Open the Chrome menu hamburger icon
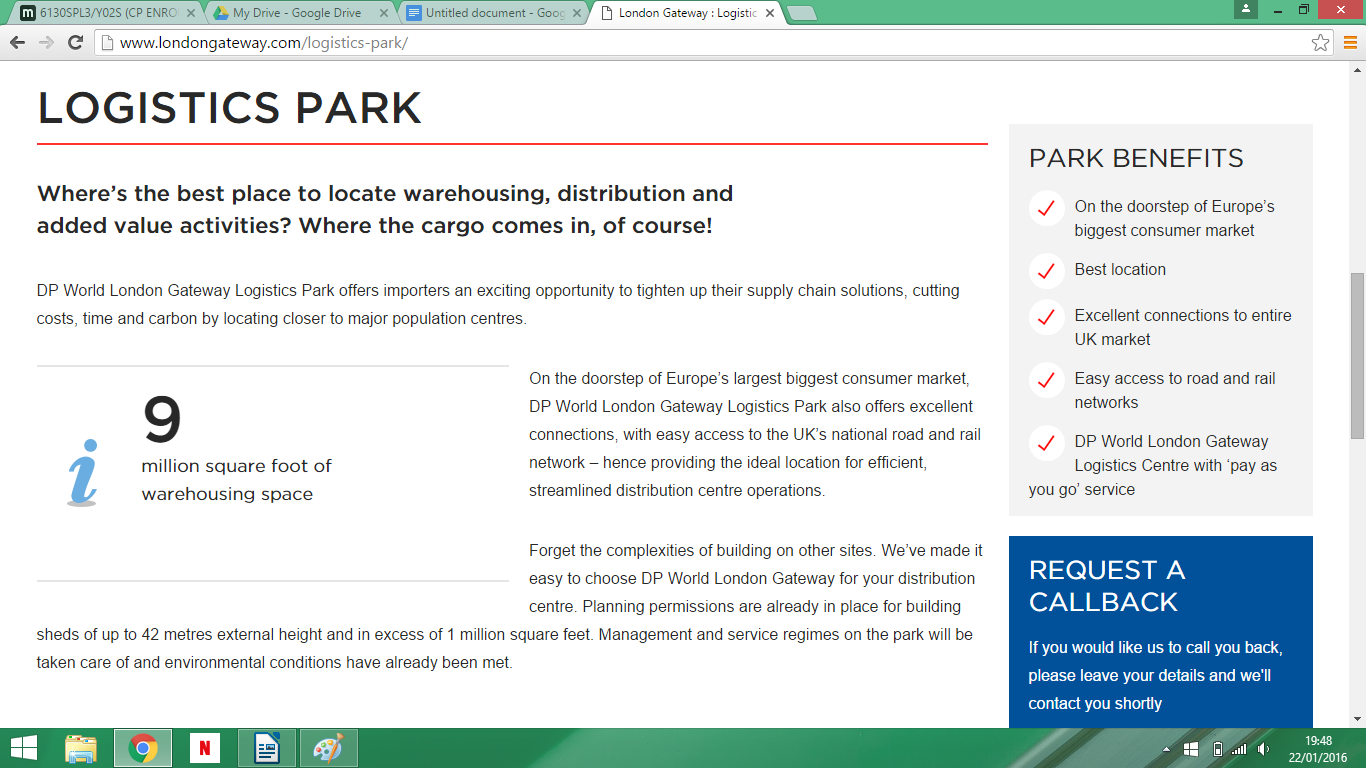This screenshot has height=768, width=1366. tap(1350, 42)
